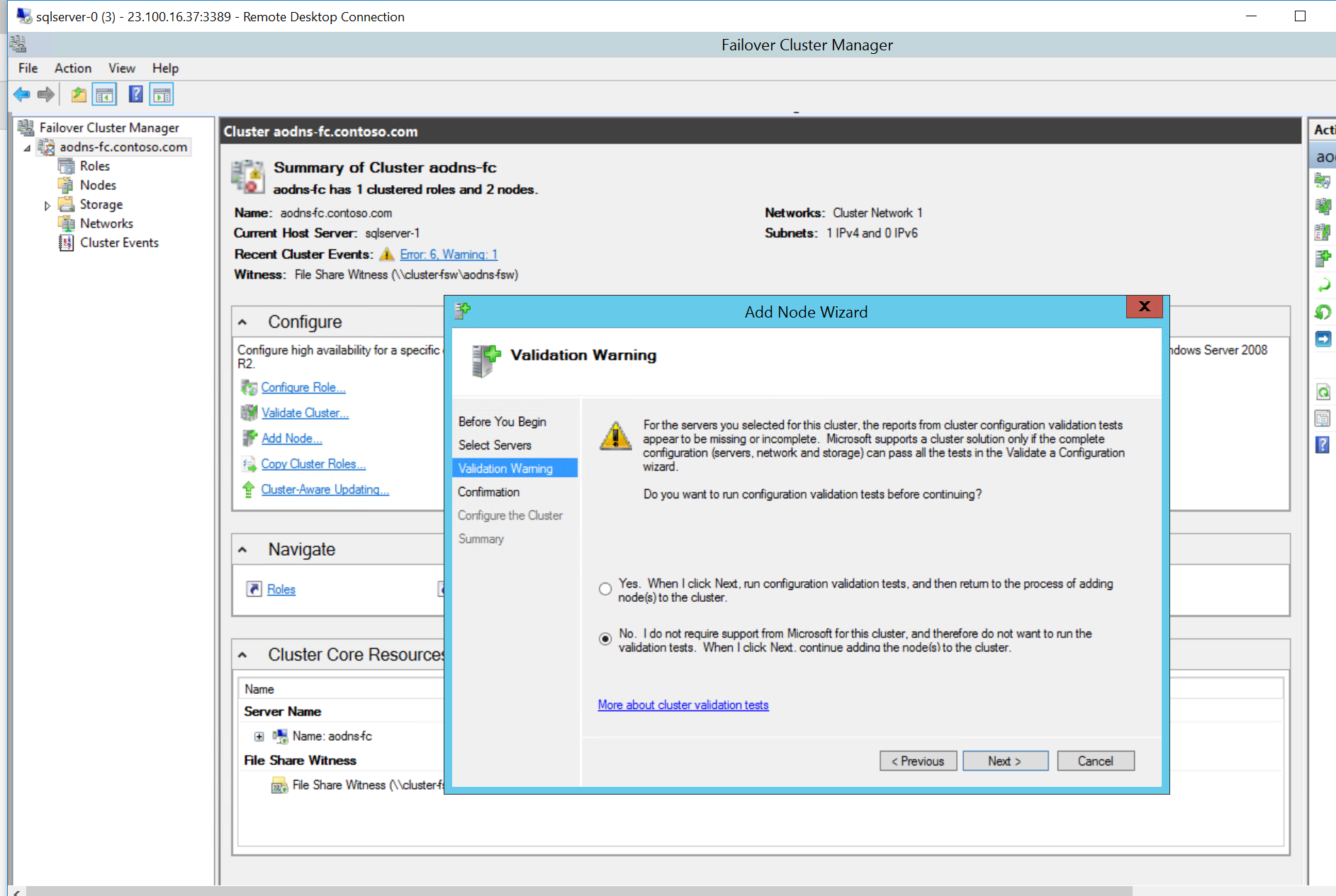1336x896 pixels.
Task: Click the Up one level folder icon
Action: (79, 94)
